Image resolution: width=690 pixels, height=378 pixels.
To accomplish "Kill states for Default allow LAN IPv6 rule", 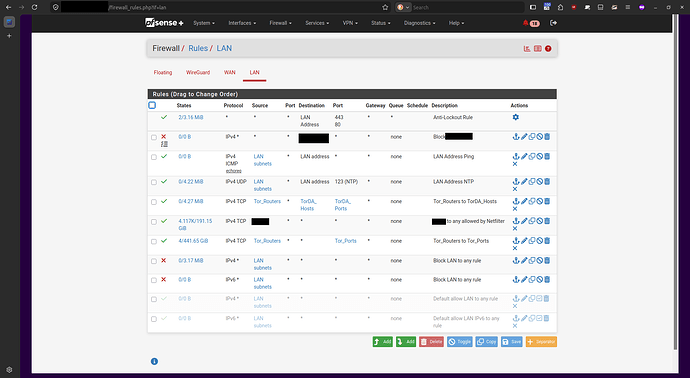I will (x=515, y=326).
